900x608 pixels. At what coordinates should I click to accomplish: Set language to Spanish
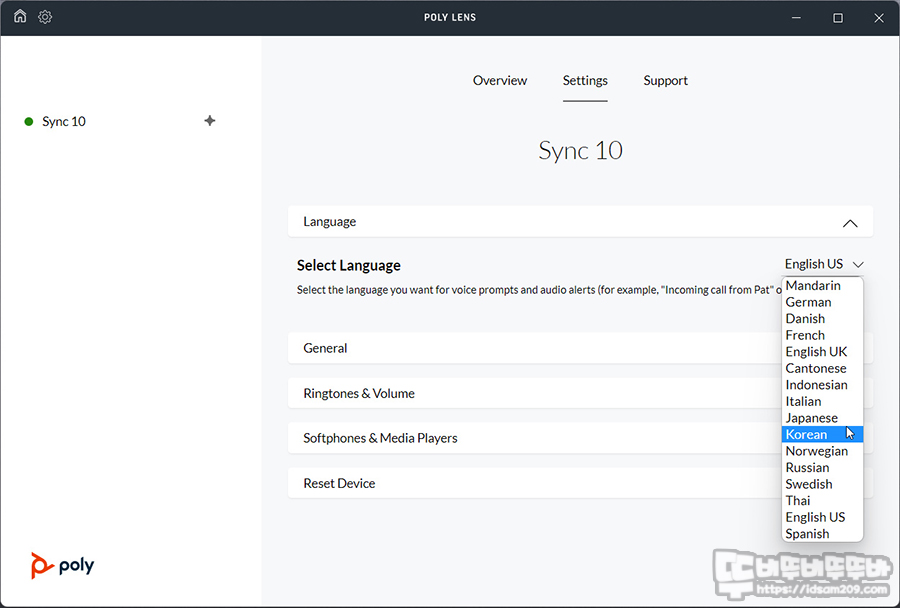click(823, 534)
